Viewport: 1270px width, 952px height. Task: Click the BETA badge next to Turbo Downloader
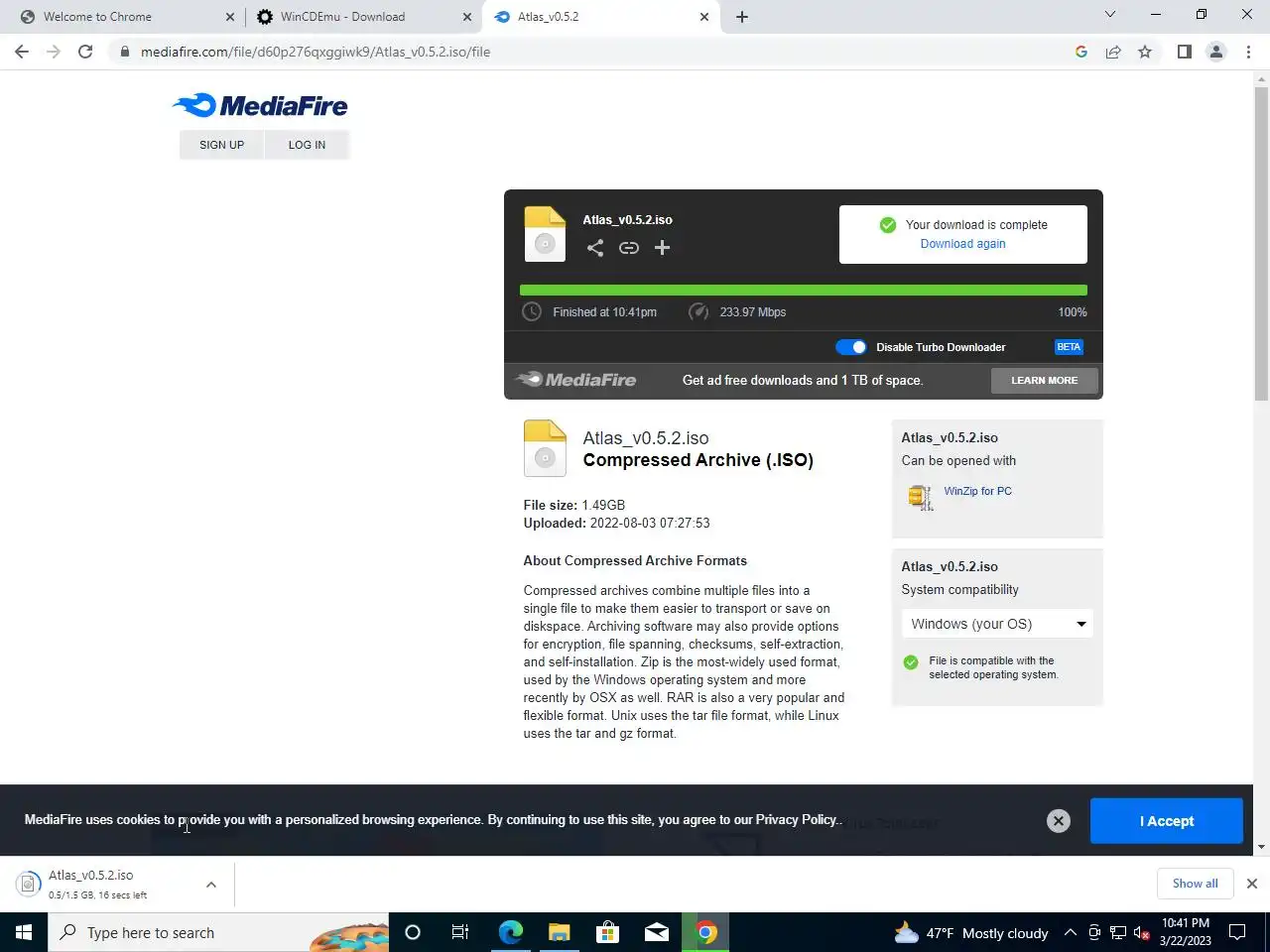pyautogui.click(x=1069, y=347)
